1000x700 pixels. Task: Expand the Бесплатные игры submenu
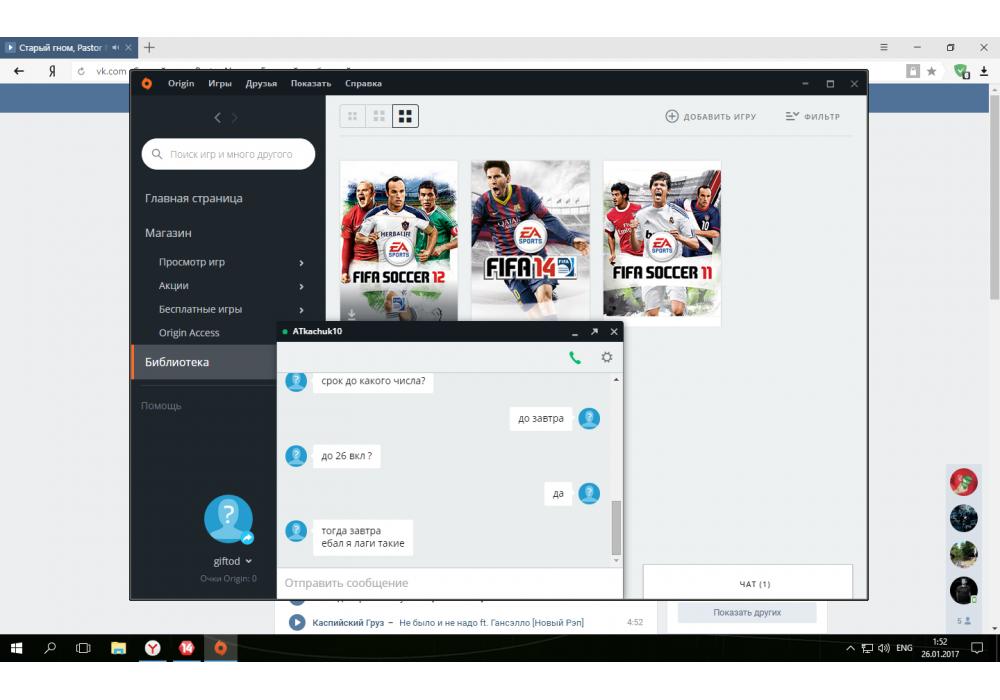pyautogui.click(x=301, y=310)
